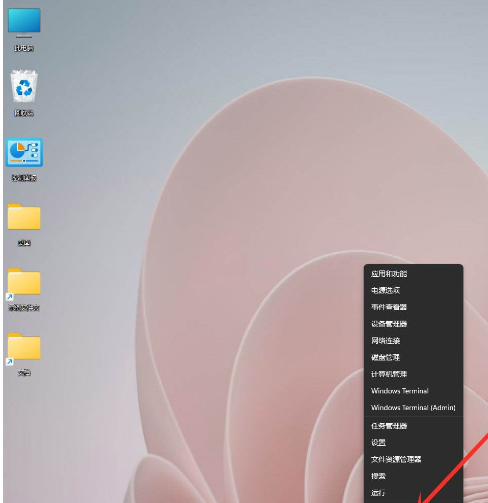
Task: Select the 文档 shortcut folder icon
Action: (x=24, y=354)
